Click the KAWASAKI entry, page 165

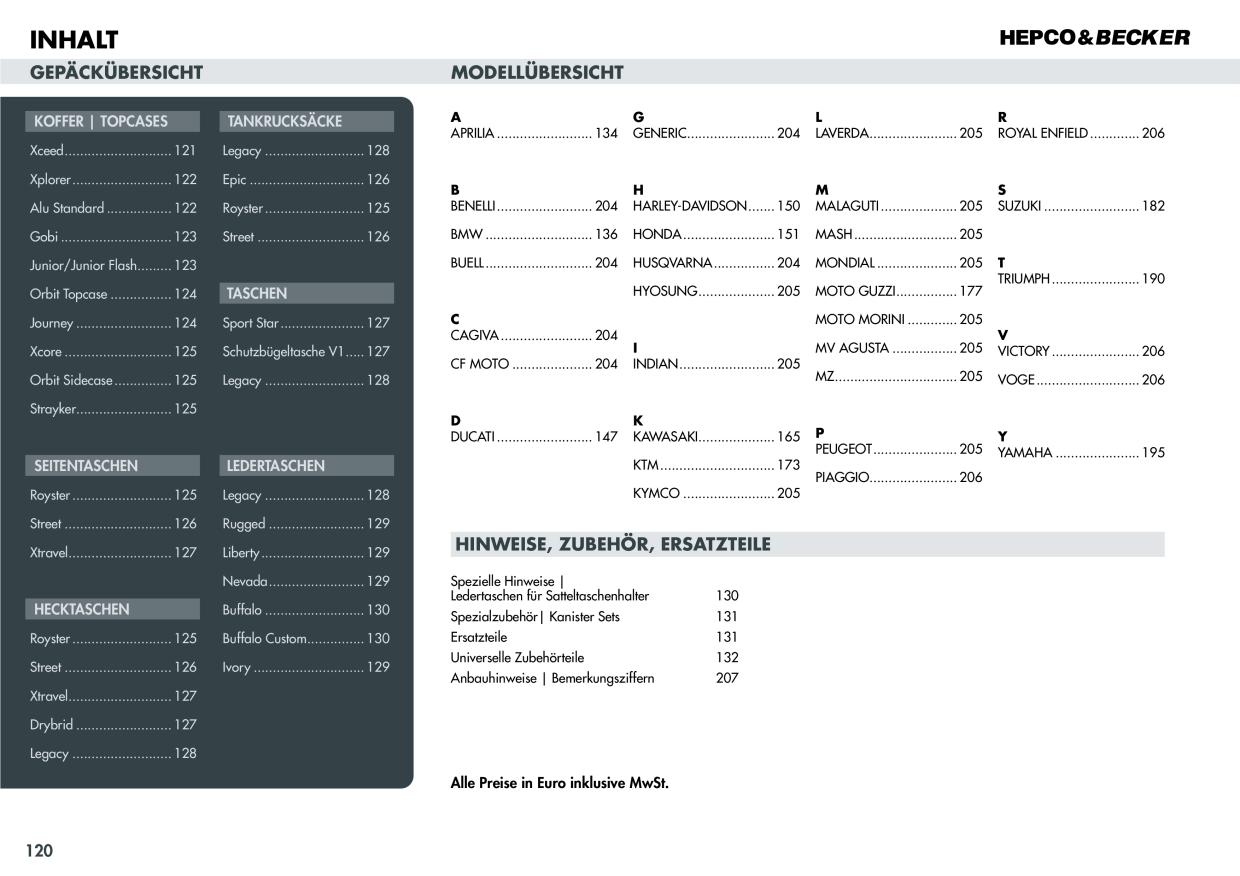[717, 437]
